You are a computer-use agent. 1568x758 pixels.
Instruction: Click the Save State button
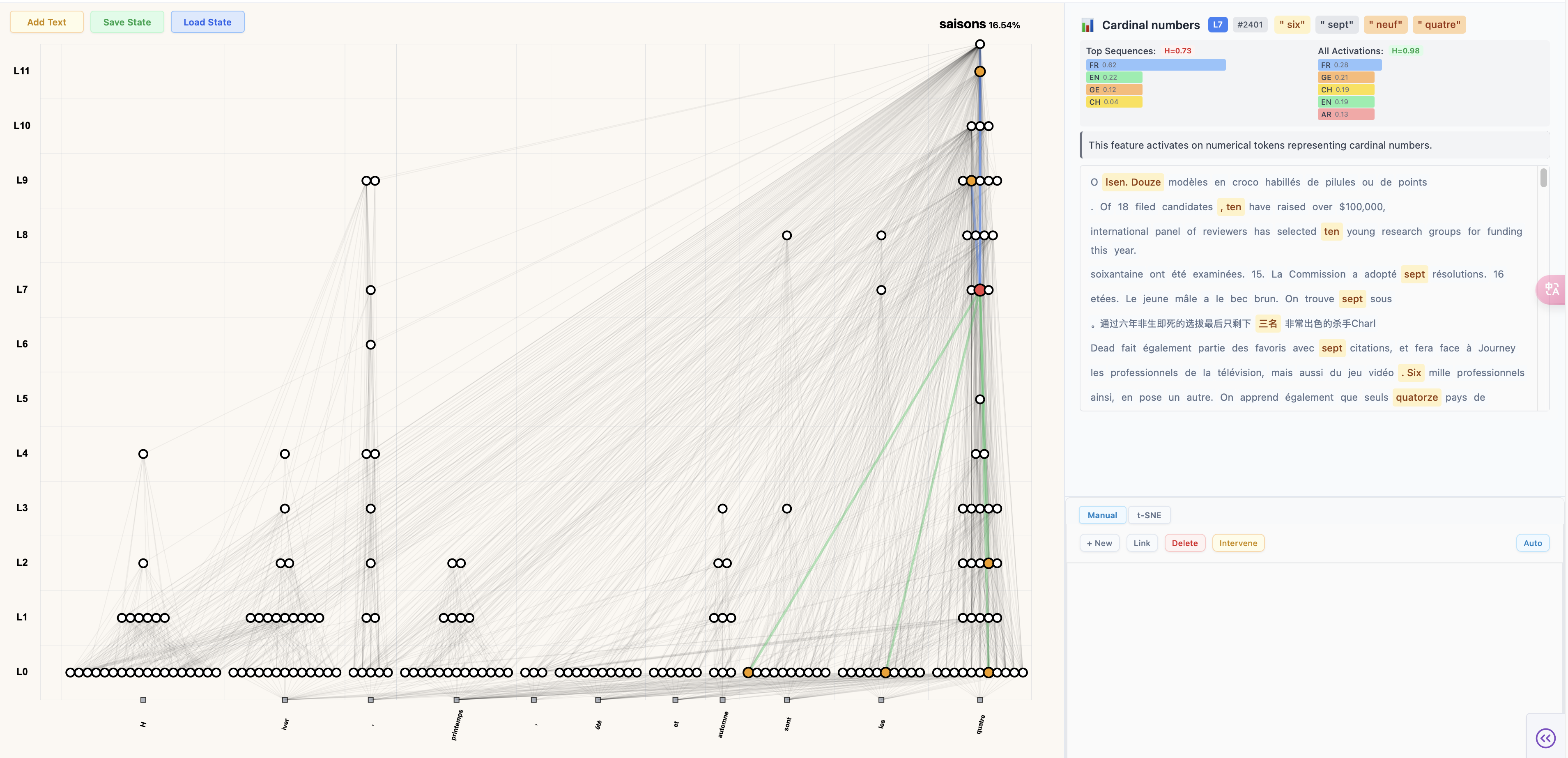tap(126, 22)
